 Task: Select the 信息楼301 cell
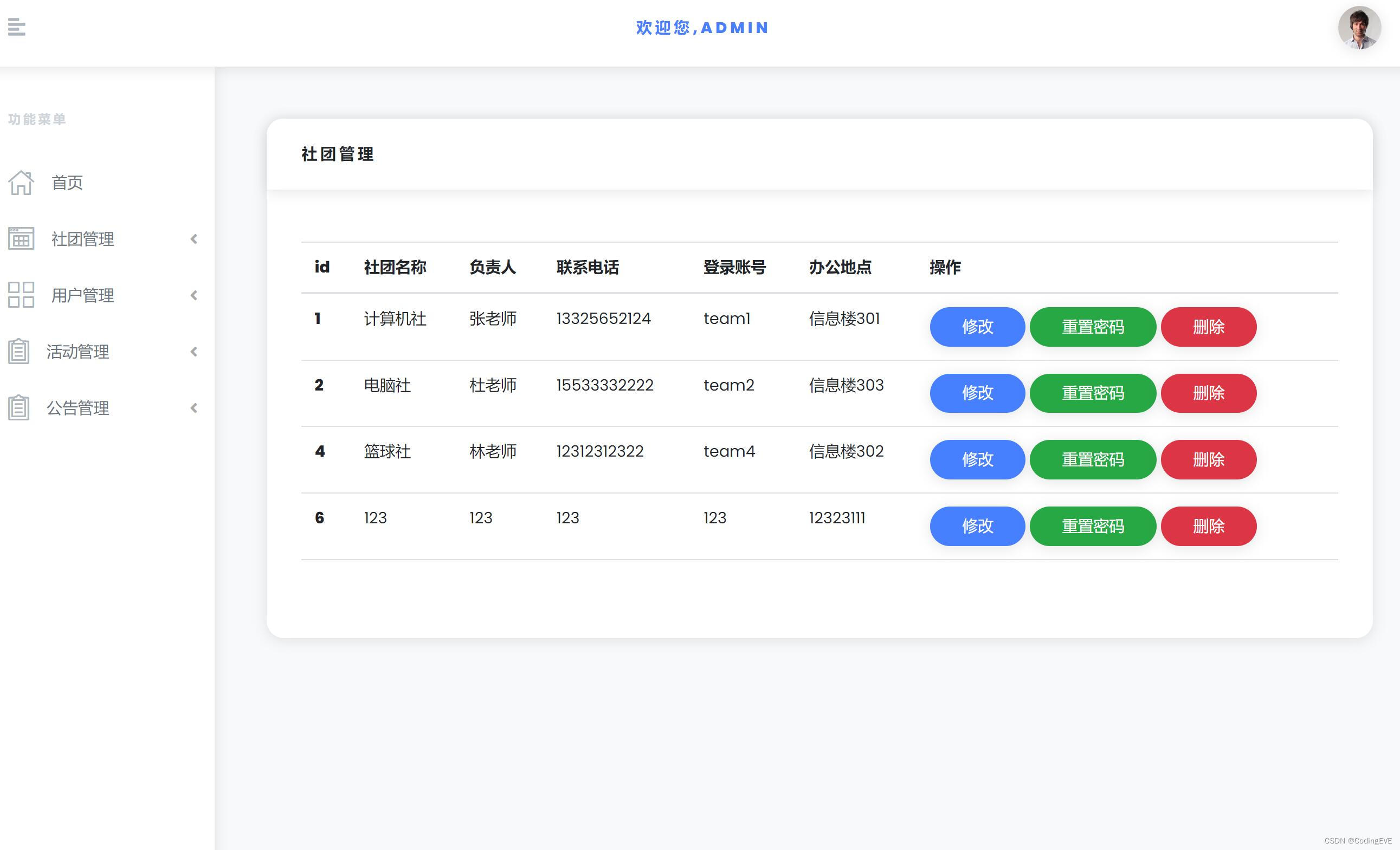pyautogui.click(x=844, y=319)
